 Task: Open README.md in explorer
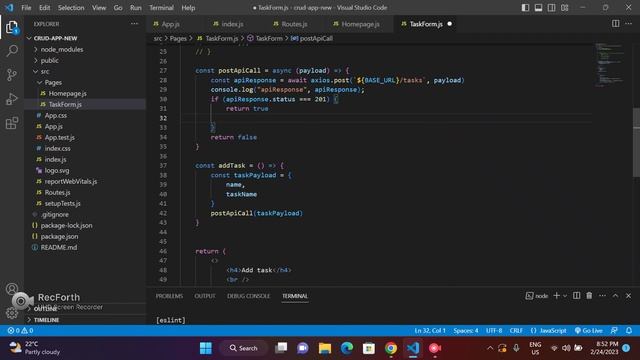coord(85,247)
